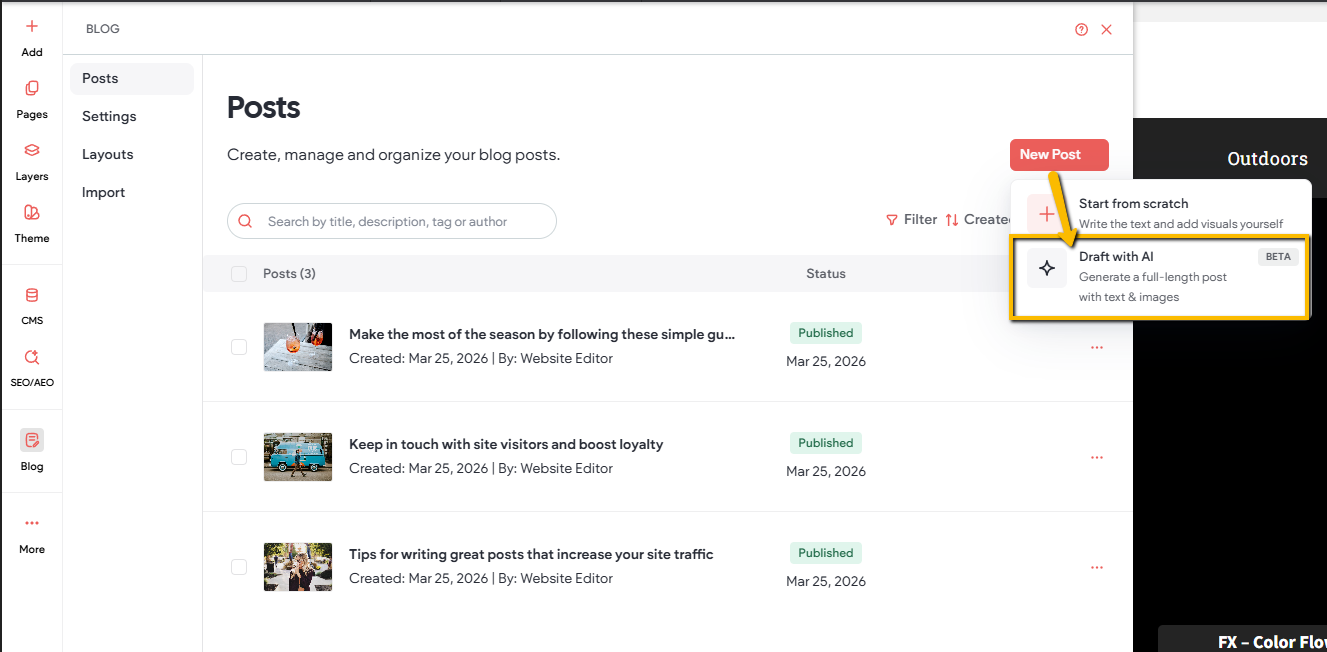
Task: Open the CMS panel icon
Action: [x=32, y=296]
